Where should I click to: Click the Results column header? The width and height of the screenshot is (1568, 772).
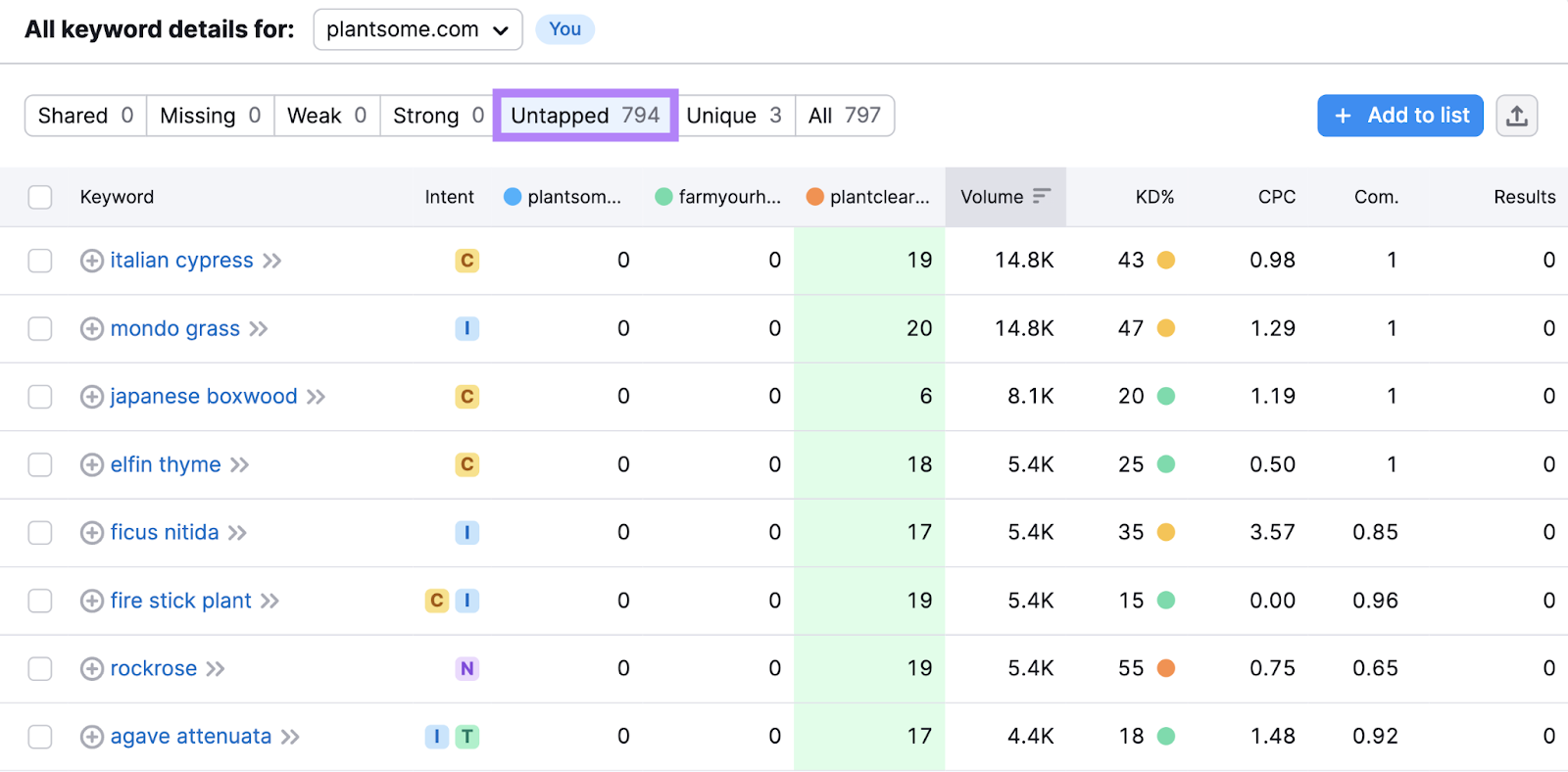pos(1524,197)
